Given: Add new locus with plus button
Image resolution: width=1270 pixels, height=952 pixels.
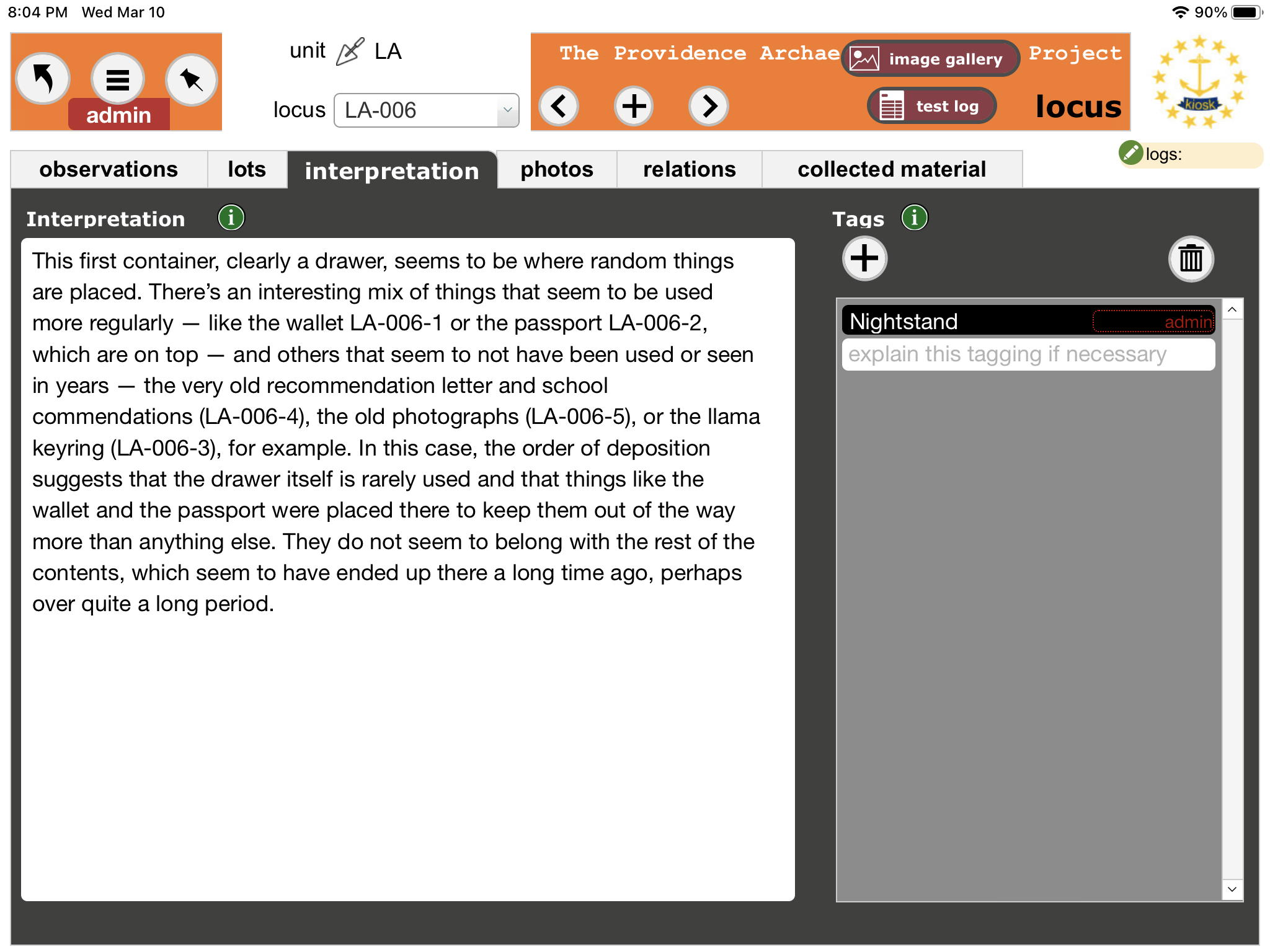Looking at the screenshot, I should click(x=634, y=106).
